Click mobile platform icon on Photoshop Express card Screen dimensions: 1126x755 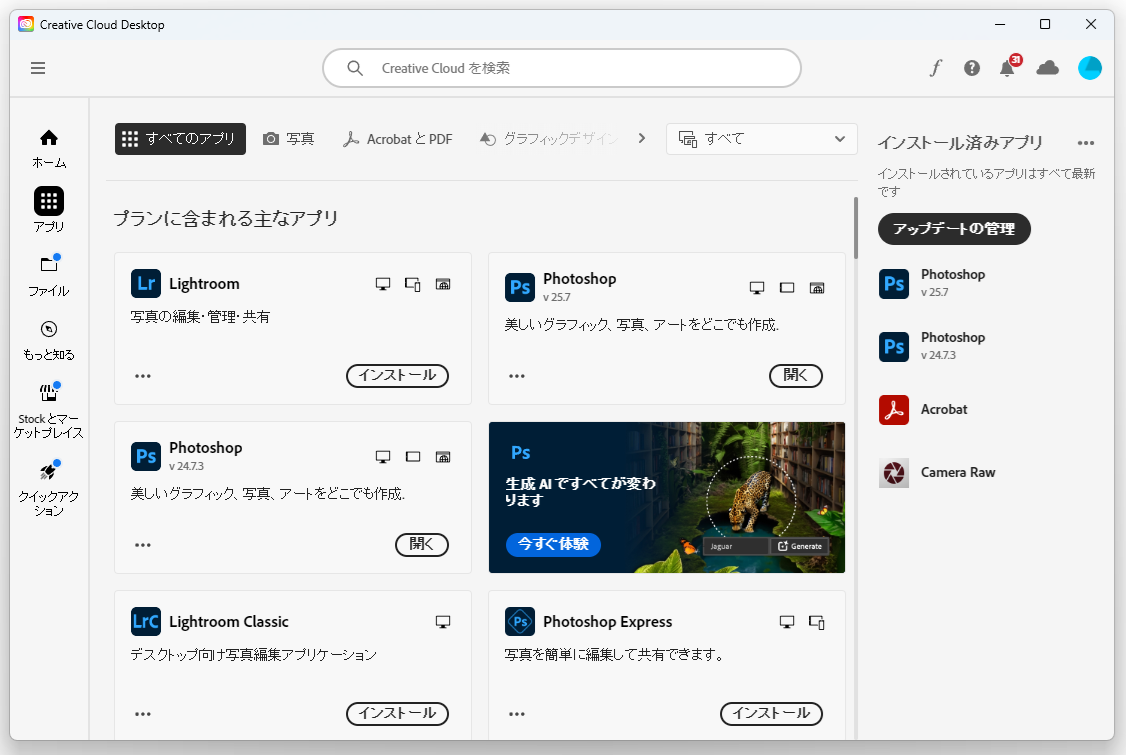tap(816, 622)
